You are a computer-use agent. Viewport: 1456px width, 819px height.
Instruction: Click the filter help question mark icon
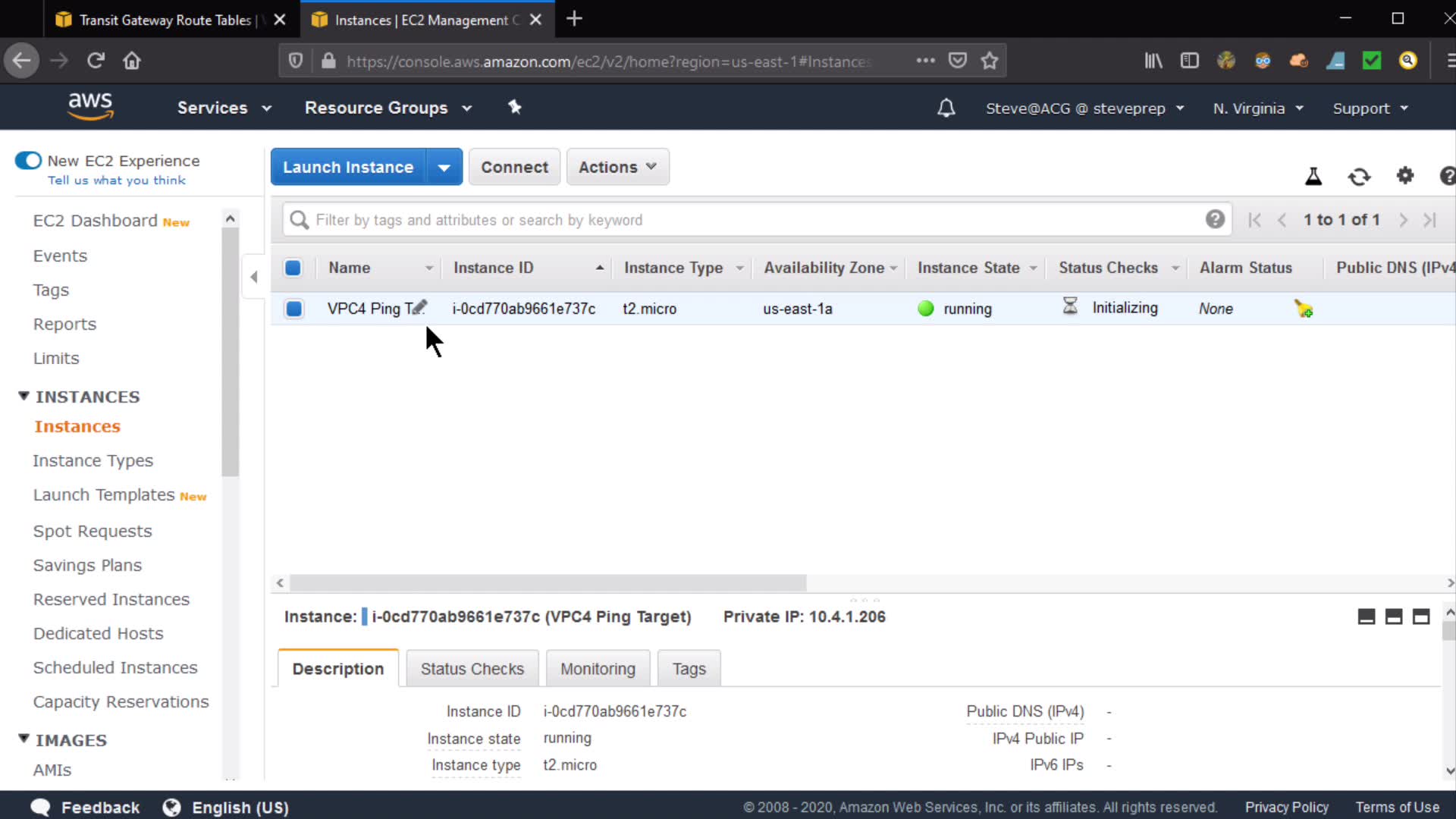[1215, 220]
